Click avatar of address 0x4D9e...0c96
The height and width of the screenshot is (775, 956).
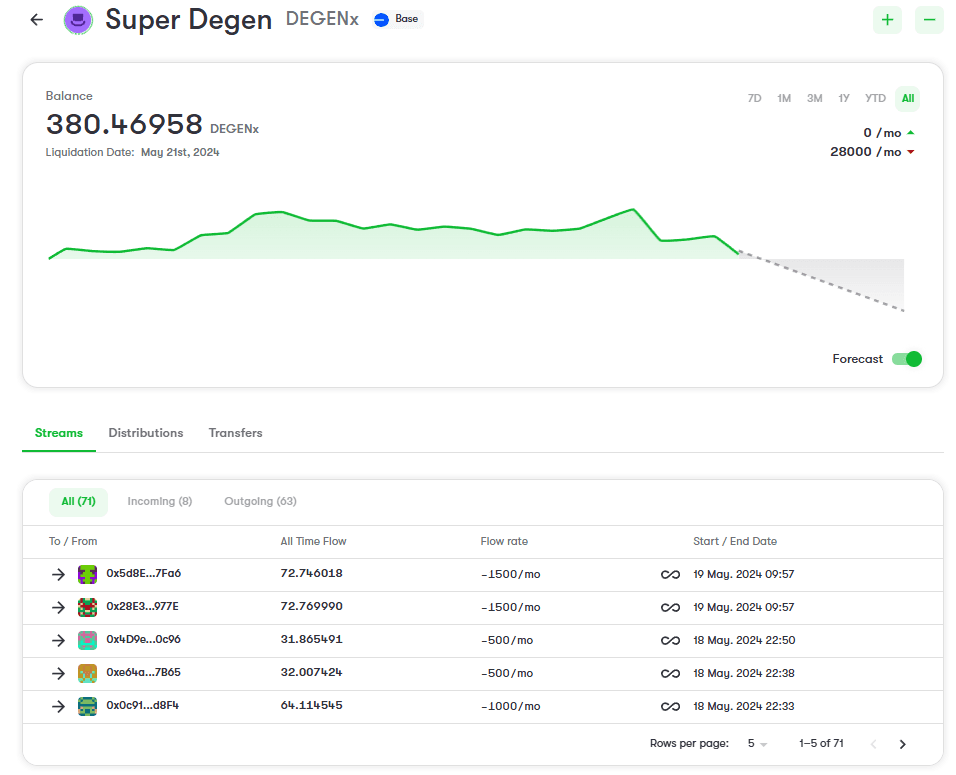tap(87, 640)
